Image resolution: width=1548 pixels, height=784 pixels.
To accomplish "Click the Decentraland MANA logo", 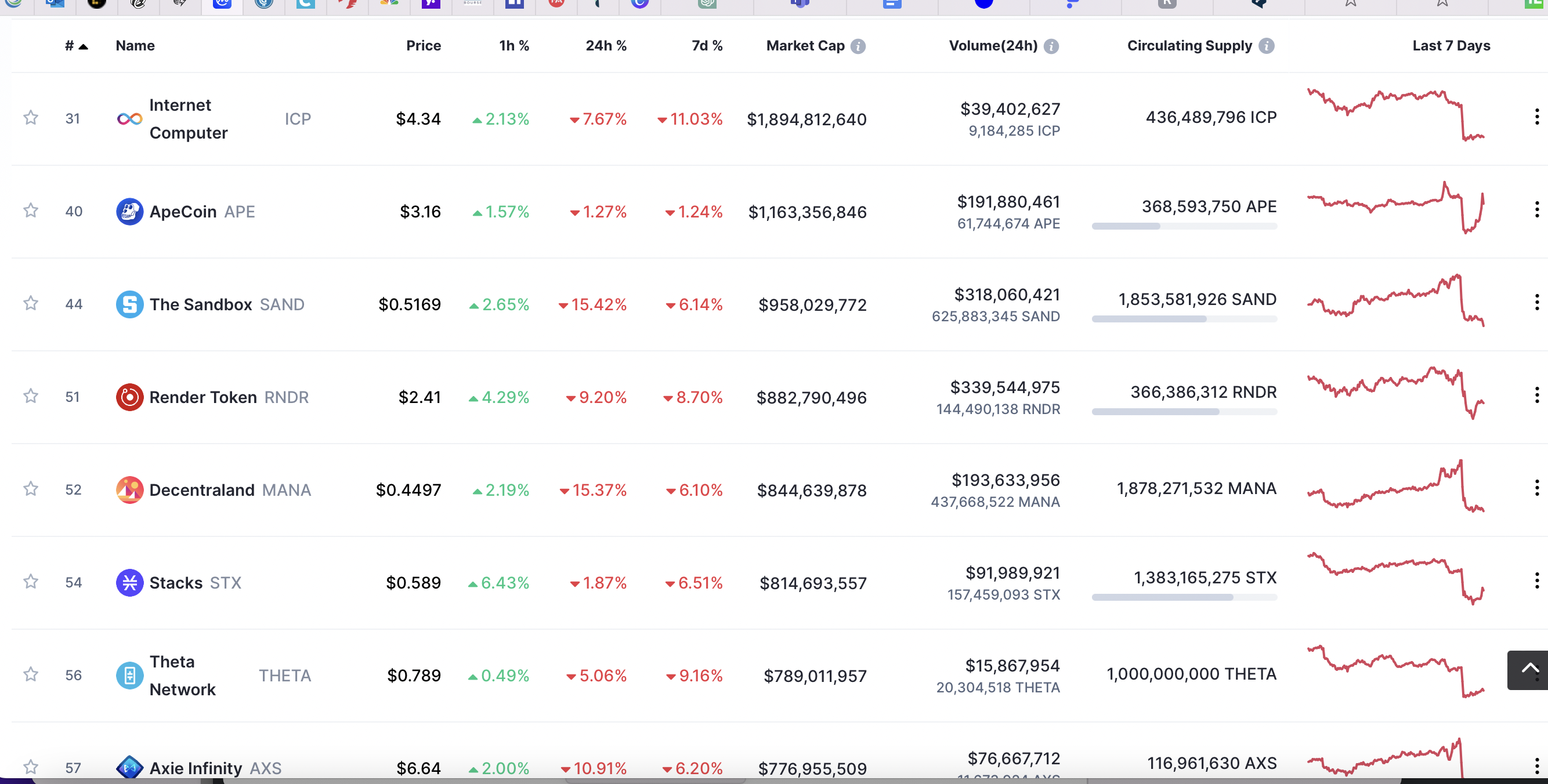I will pos(129,490).
